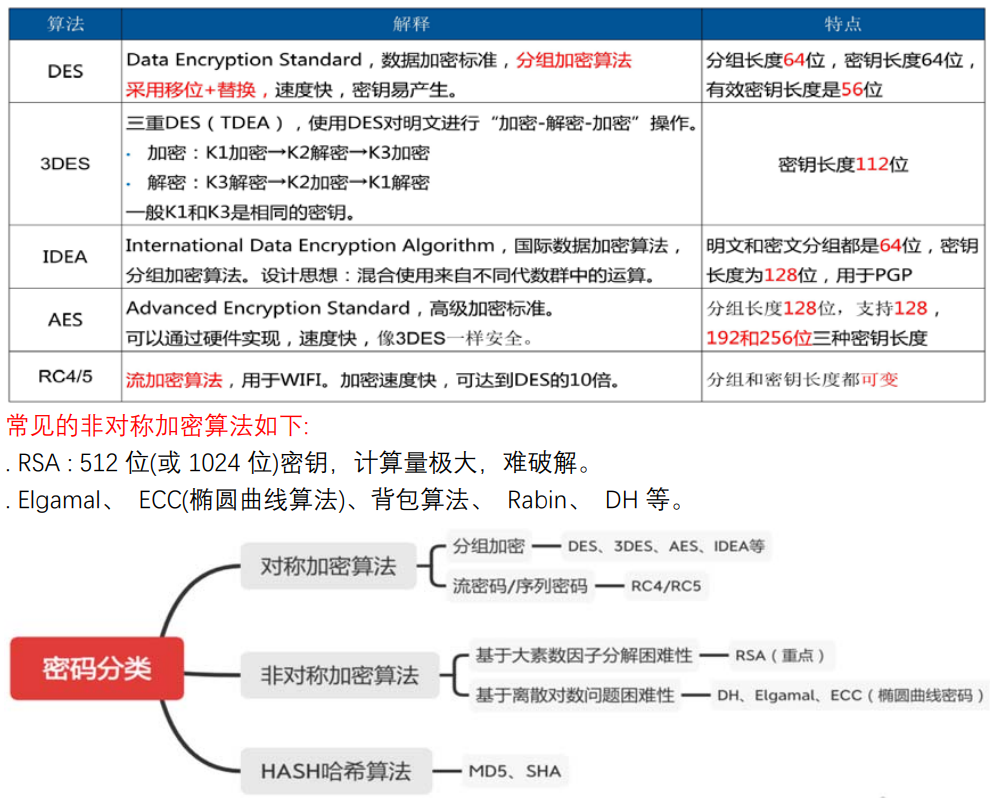Click 三重DES（TDEA）description line
This screenshot has height=798, width=997.
click(x=411, y=123)
